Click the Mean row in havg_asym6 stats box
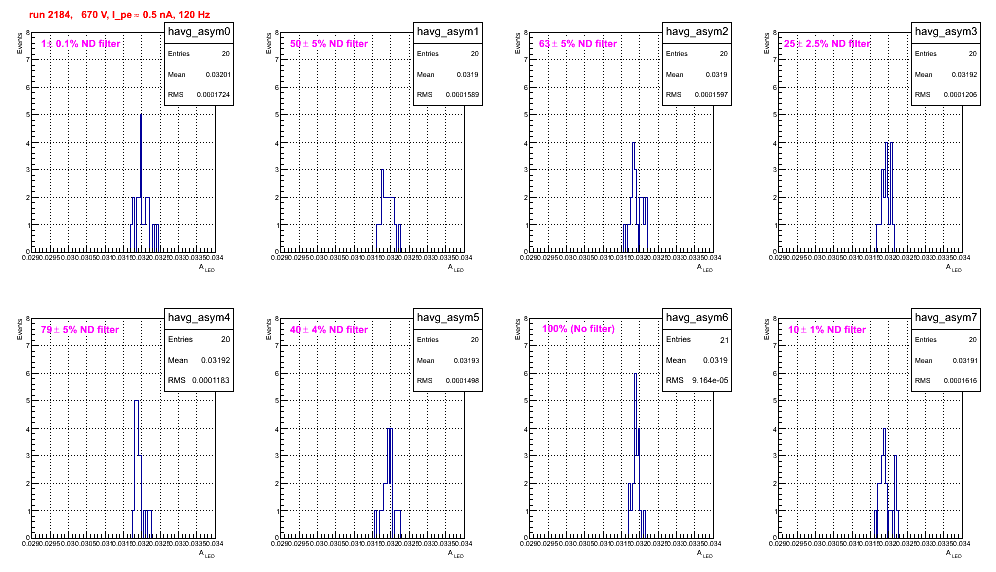The width and height of the screenshot is (996, 572). click(x=697, y=360)
